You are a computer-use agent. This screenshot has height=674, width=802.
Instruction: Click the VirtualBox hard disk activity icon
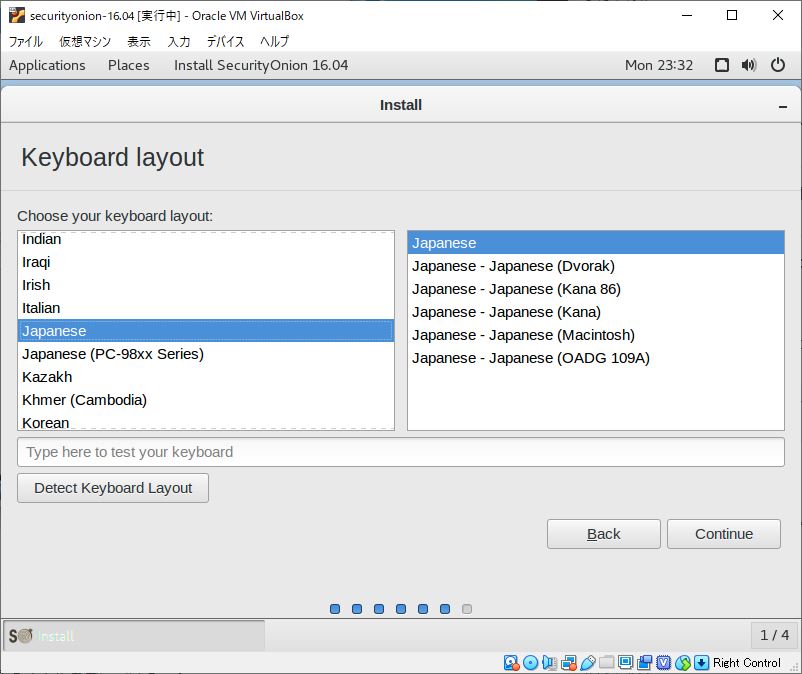coord(511,663)
